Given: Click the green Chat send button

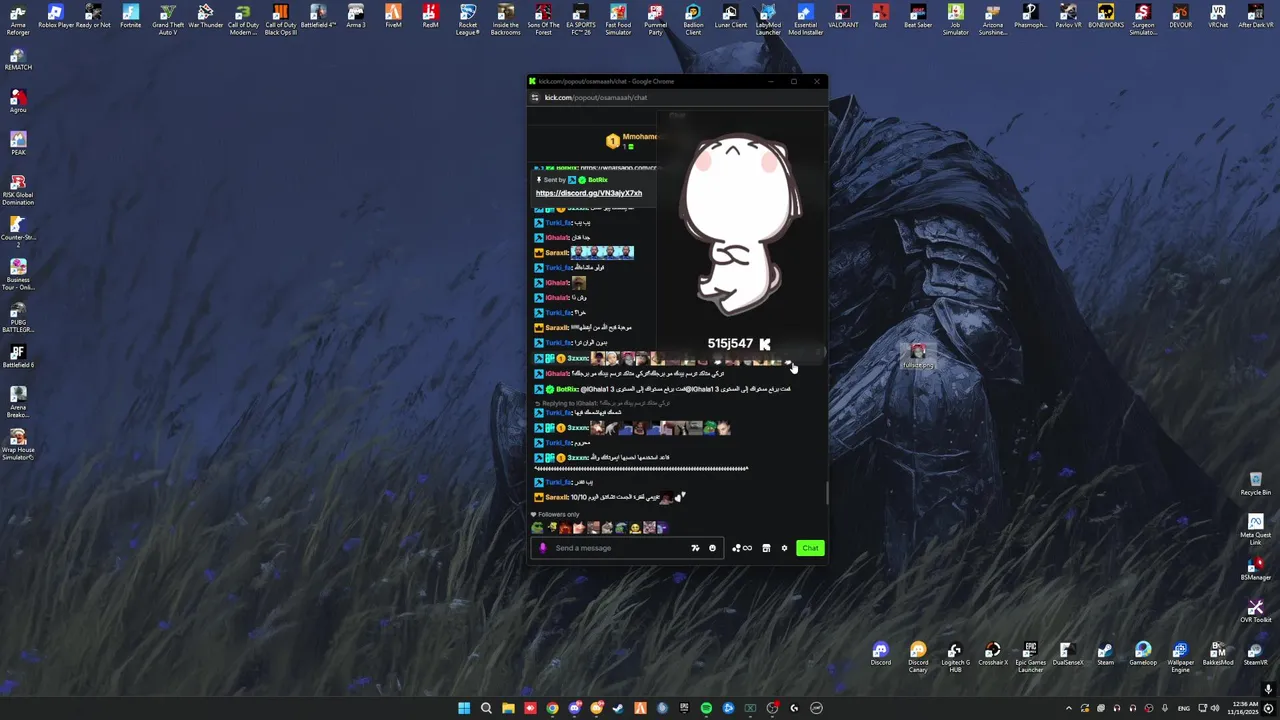Looking at the screenshot, I should 810,548.
